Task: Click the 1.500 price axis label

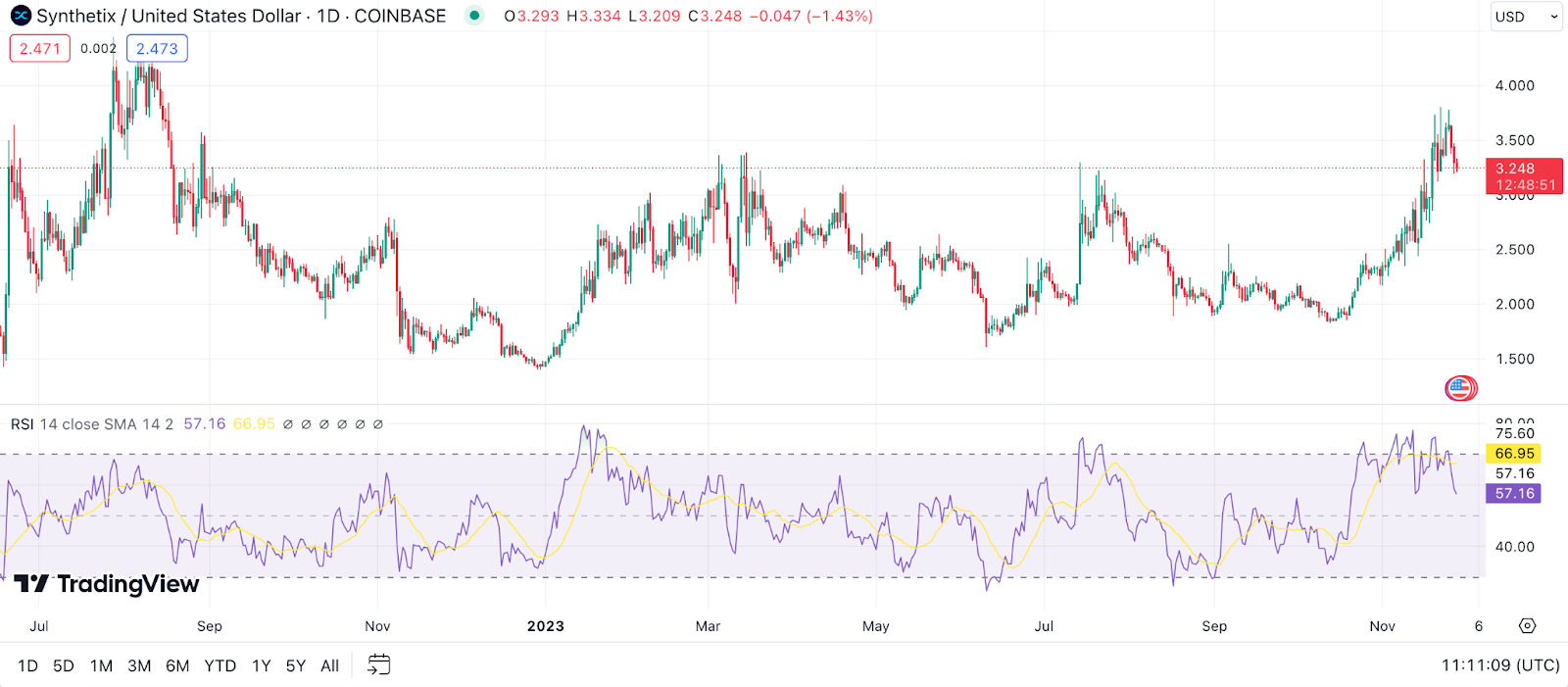Action: [1514, 359]
